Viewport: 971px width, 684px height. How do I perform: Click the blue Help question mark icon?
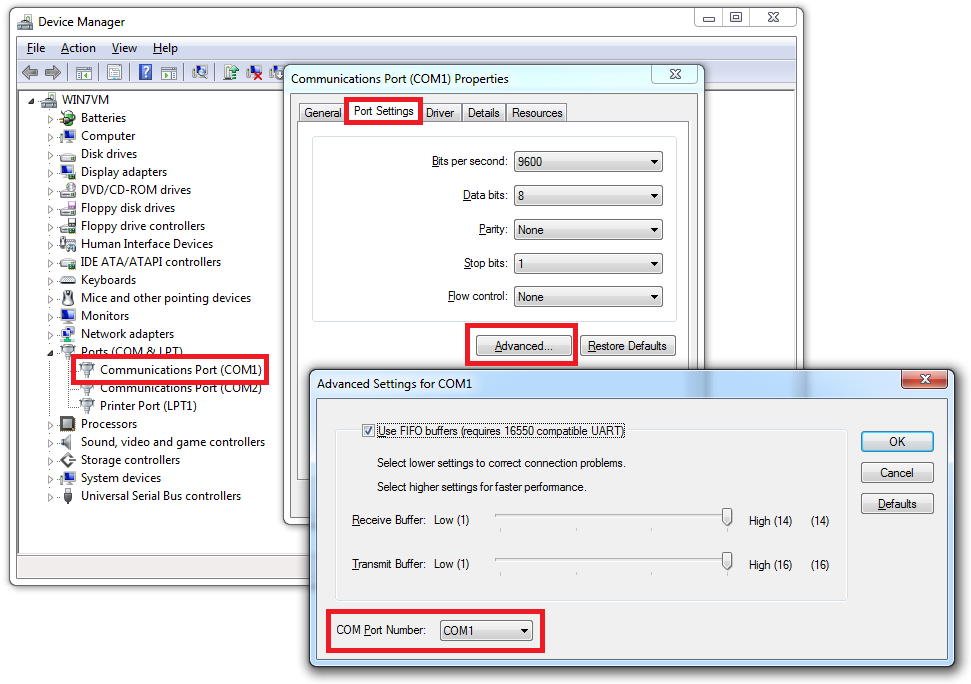[x=145, y=72]
